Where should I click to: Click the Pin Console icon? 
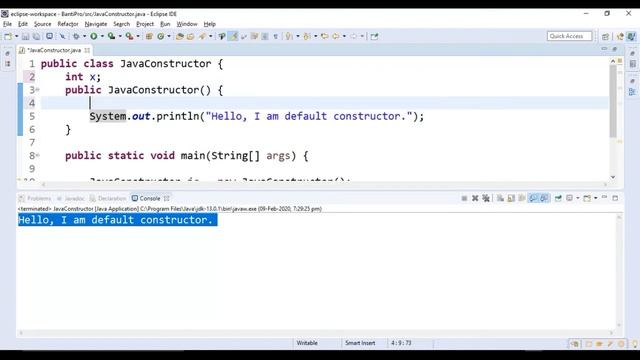558,198
